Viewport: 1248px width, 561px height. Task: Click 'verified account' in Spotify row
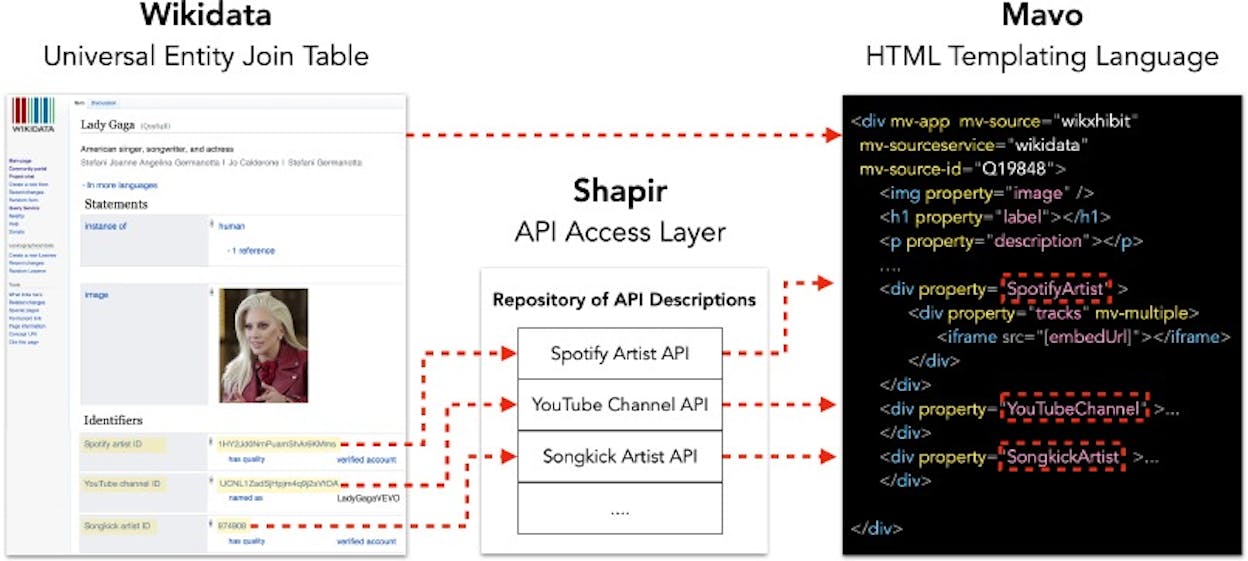point(366,459)
